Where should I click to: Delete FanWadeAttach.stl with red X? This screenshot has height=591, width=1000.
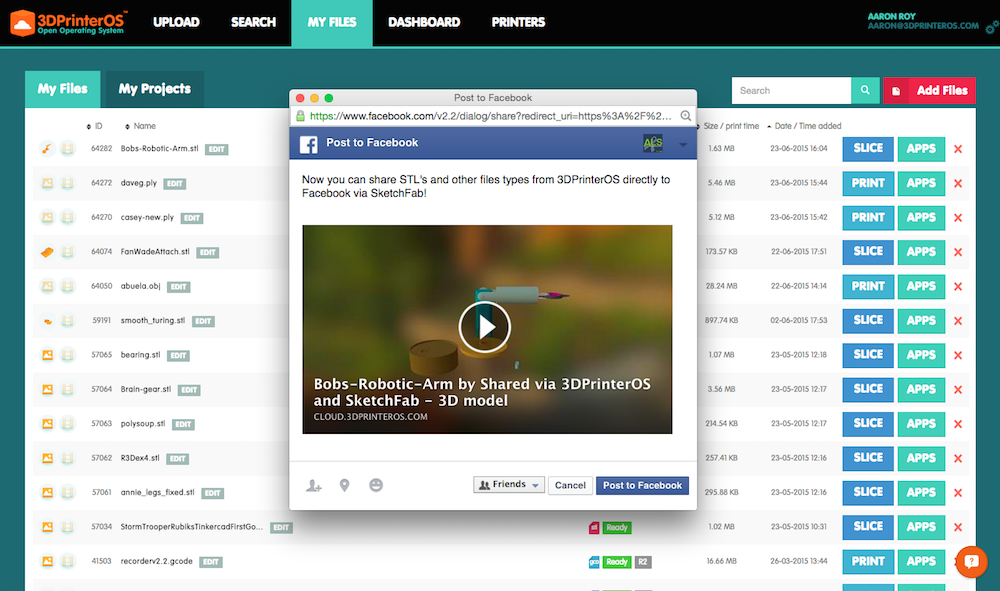(x=958, y=252)
